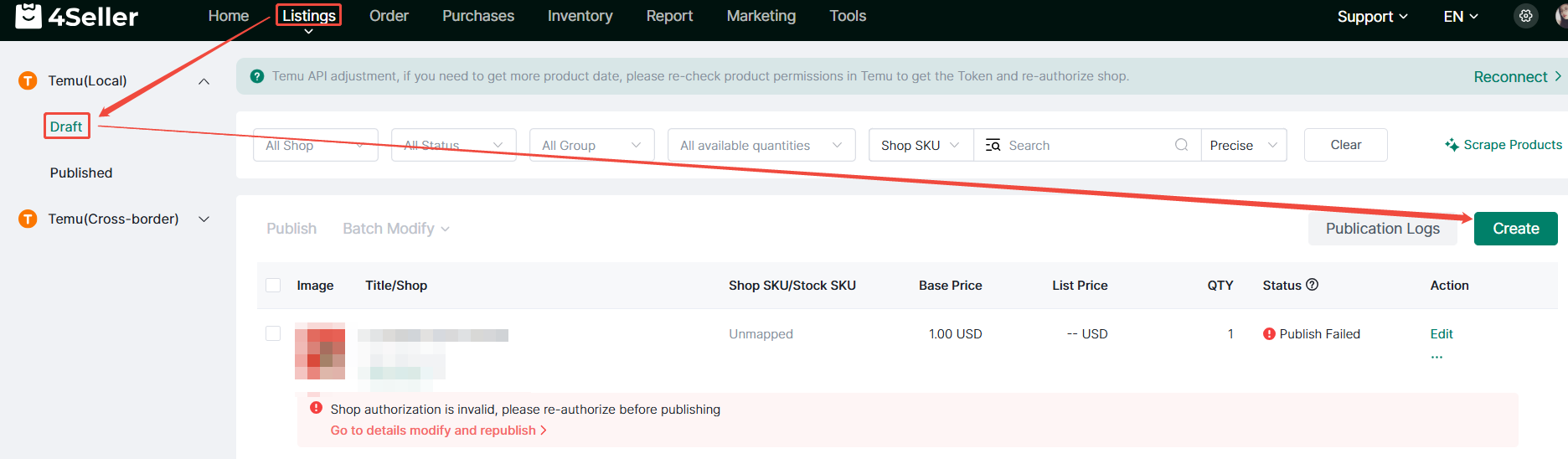Click the product image thumbnail
This screenshot has width=1568, height=459.
[x=320, y=351]
